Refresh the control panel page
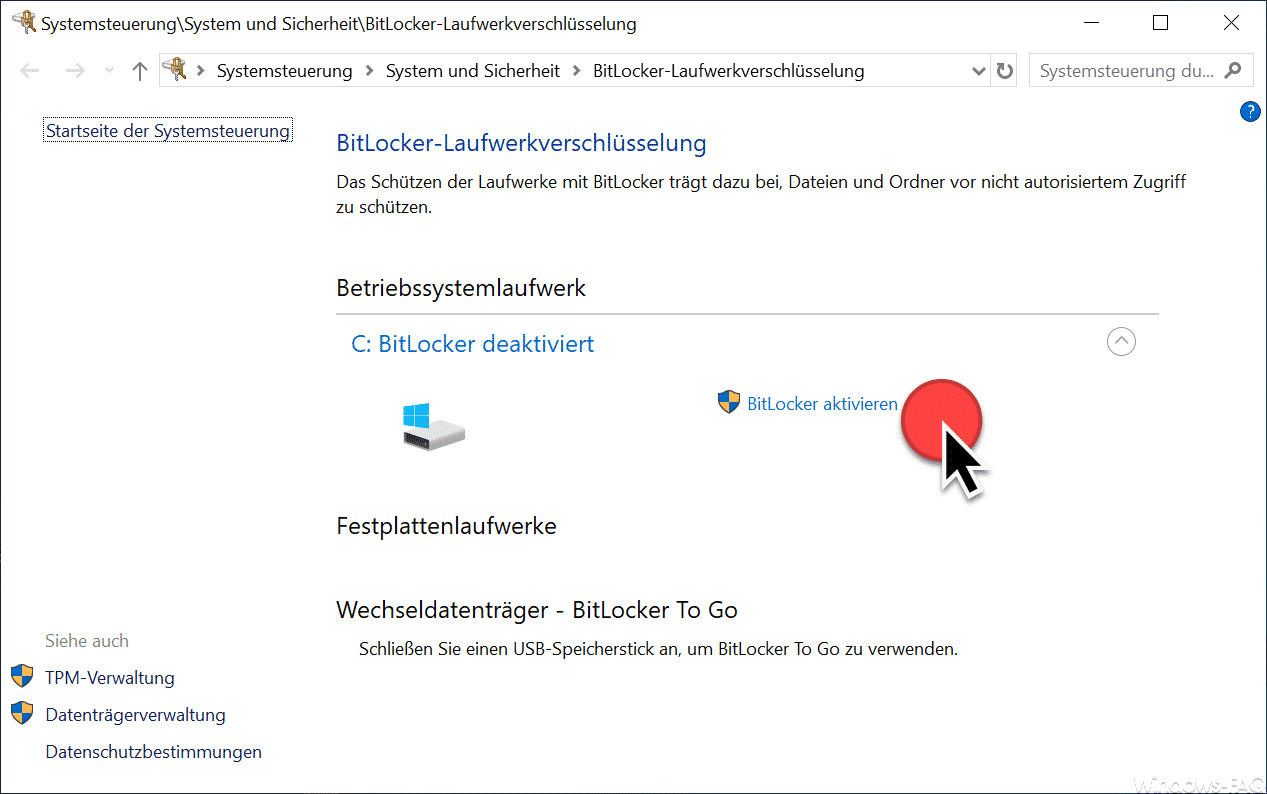Image resolution: width=1267 pixels, height=794 pixels. pos(1005,71)
